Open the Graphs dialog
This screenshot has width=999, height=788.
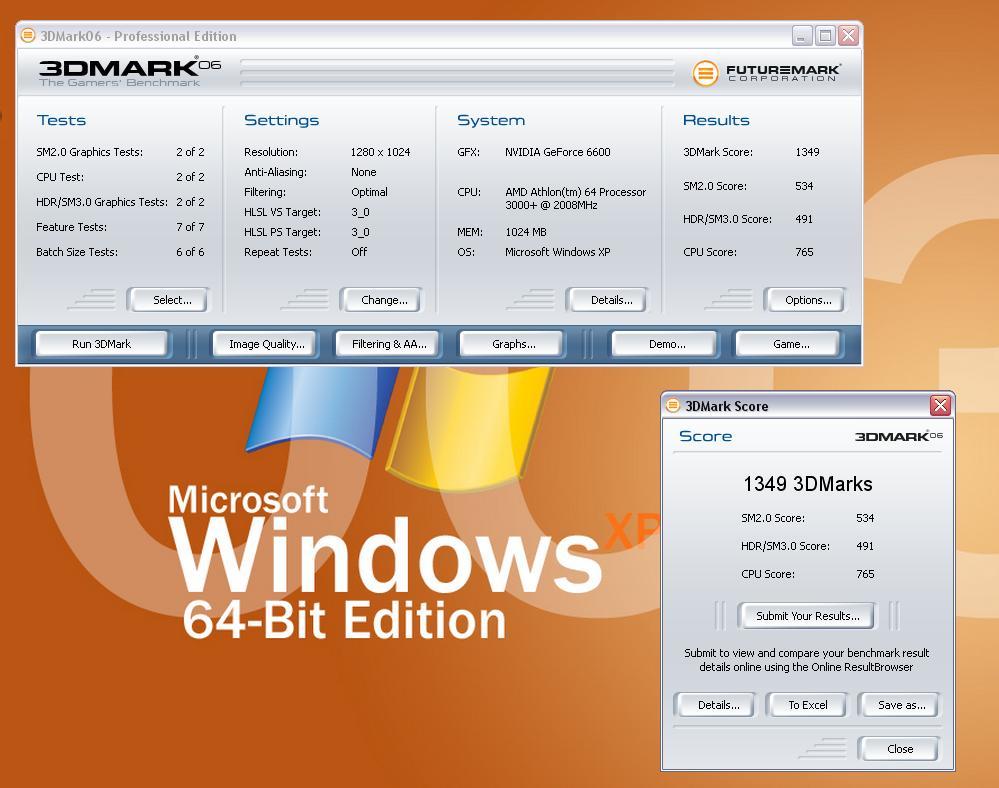[513, 344]
